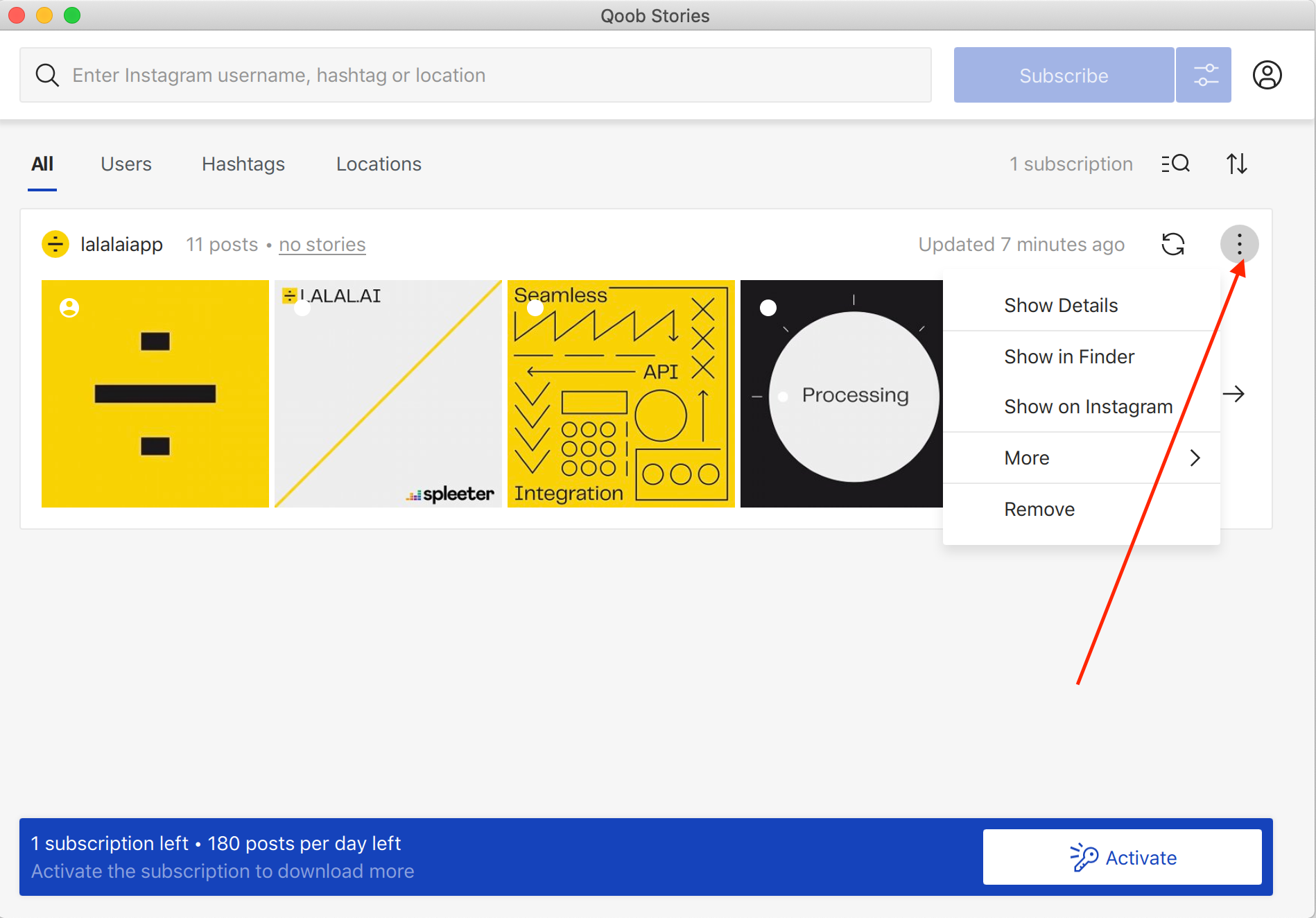
Task: Open the no stories link
Action: [x=322, y=244]
